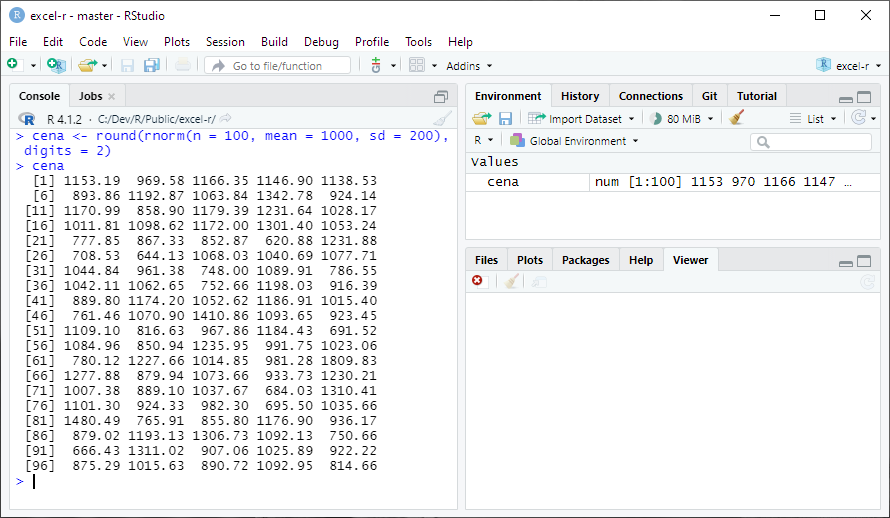Click the Create a project icon

click(x=56, y=65)
